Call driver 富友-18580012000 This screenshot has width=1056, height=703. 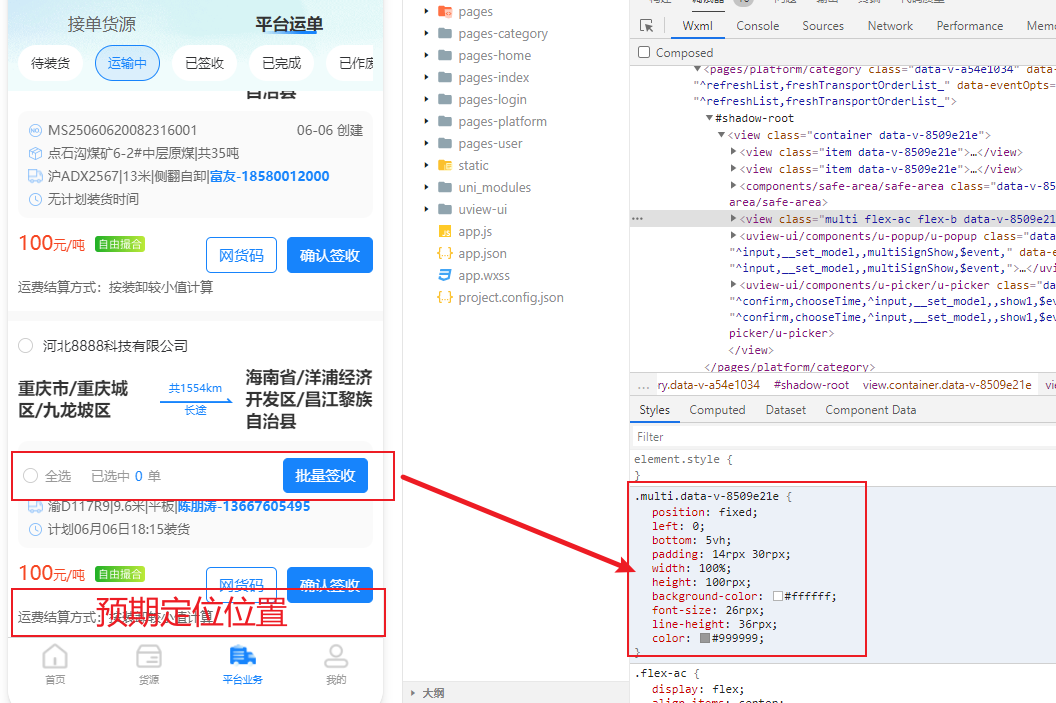coord(269,176)
